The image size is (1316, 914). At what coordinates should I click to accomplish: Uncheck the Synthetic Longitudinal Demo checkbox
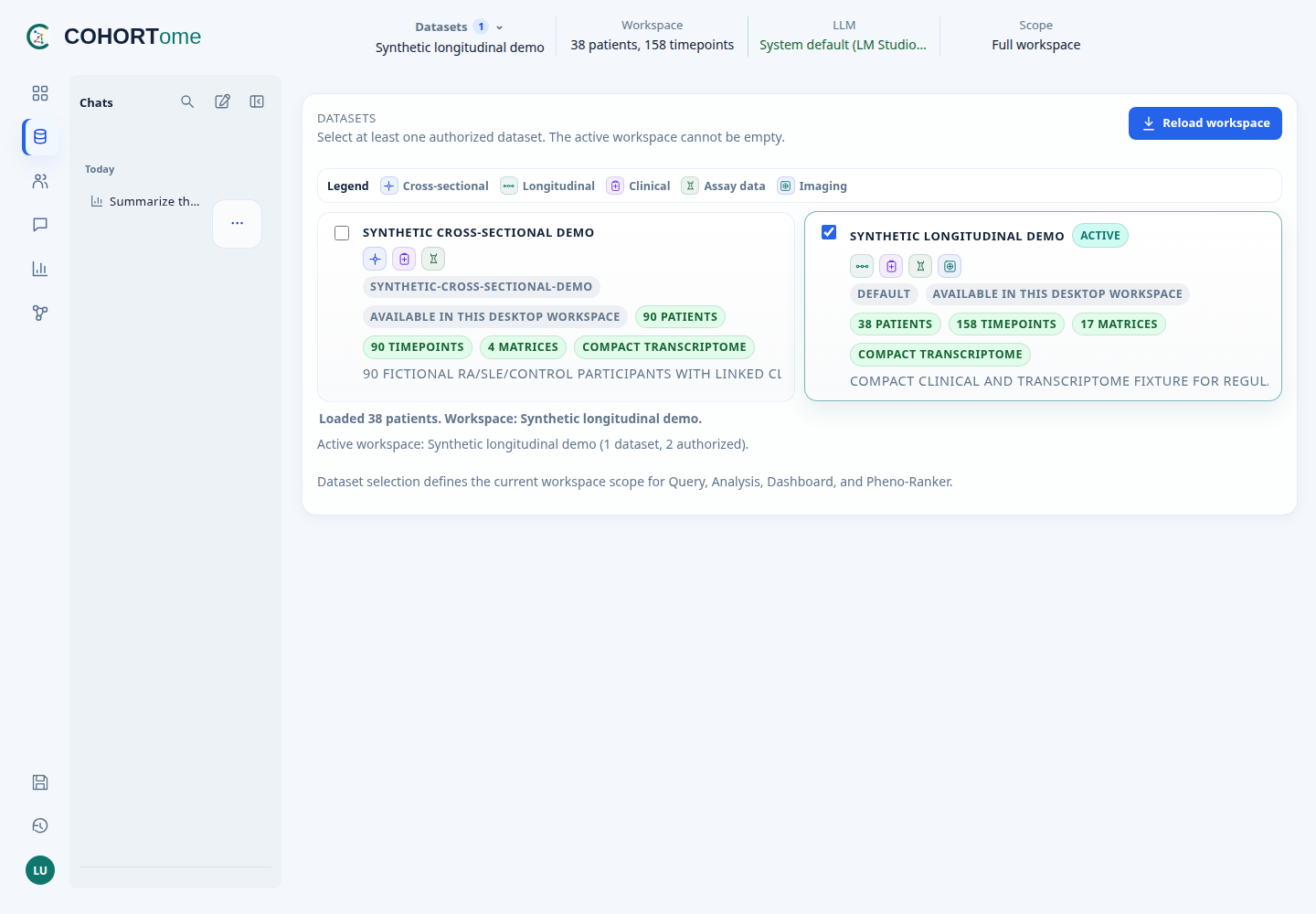[829, 232]
